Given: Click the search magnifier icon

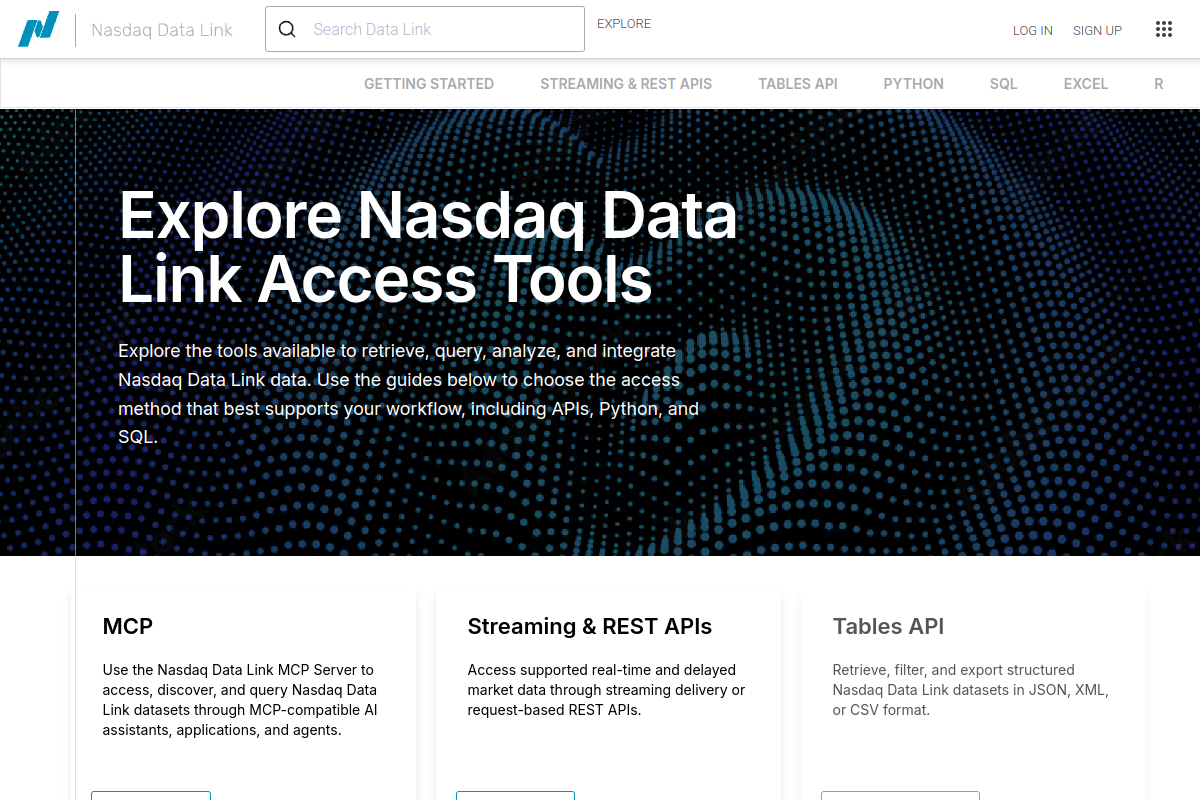Looking at the screenshot, I should [287, 29].
